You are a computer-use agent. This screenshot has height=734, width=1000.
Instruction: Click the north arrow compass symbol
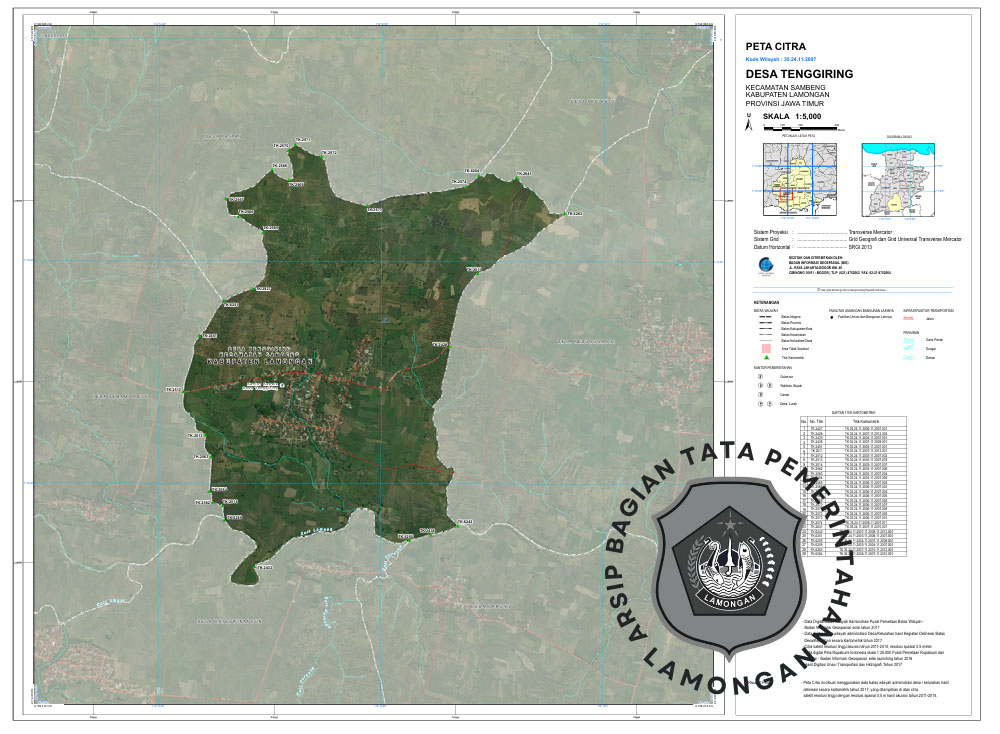pos(749,124)
